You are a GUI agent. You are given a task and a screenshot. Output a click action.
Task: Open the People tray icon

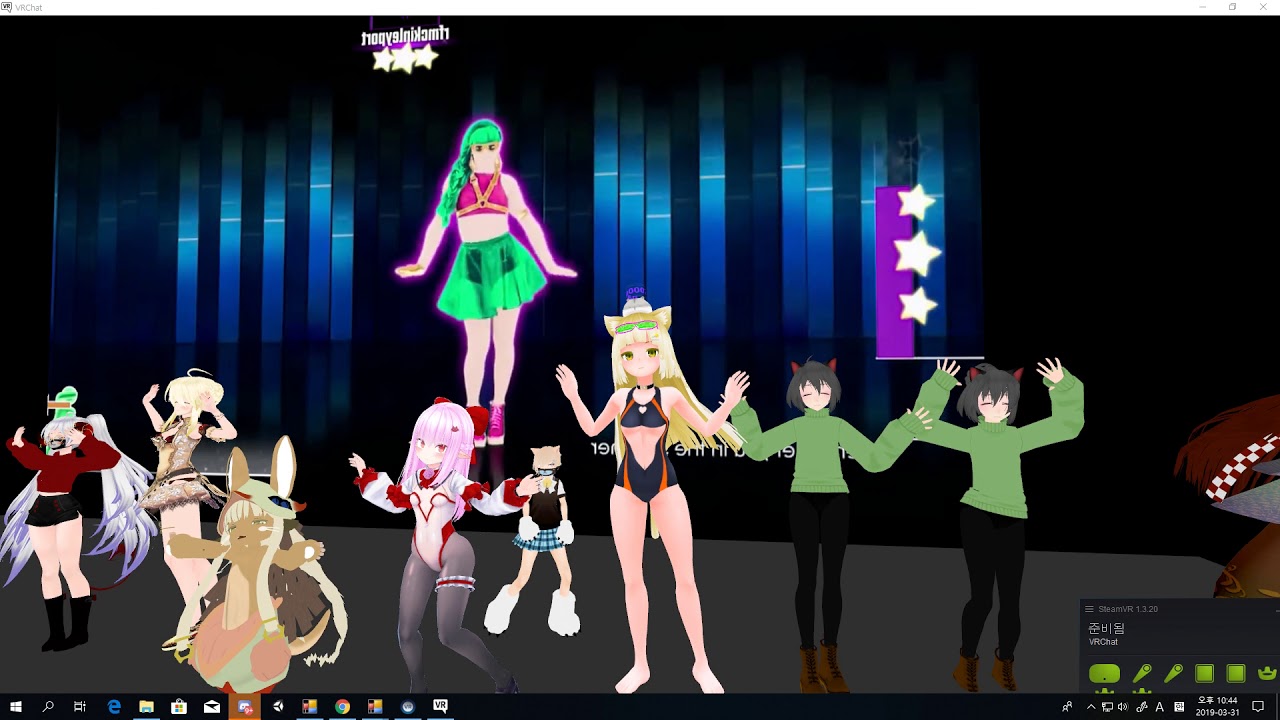1067,706
